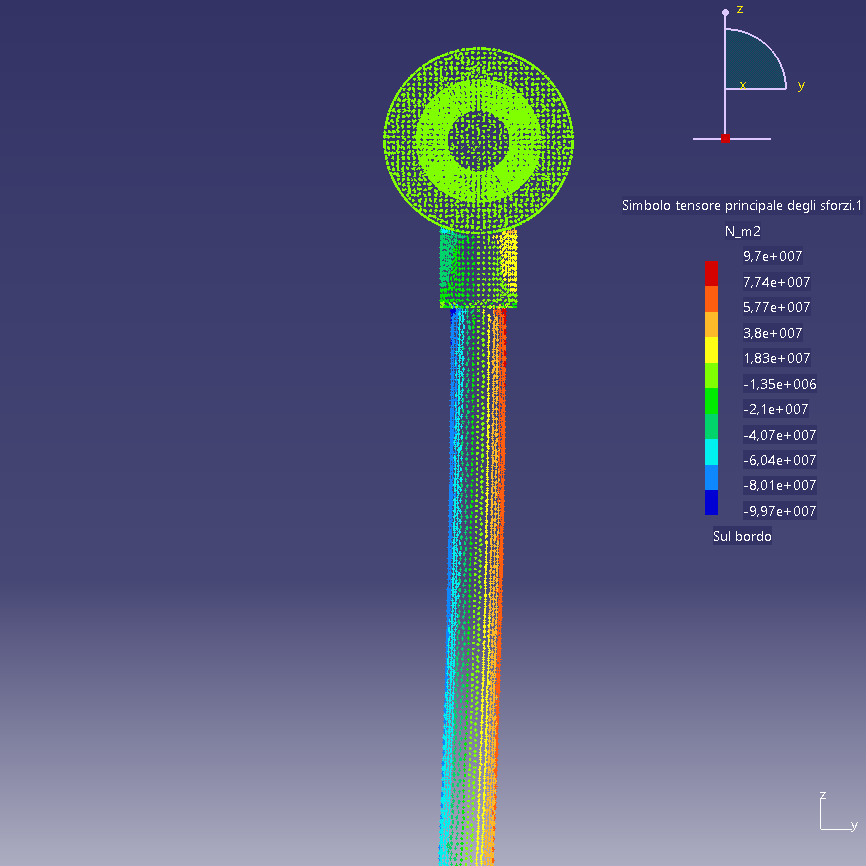Click legend value 1,83e+007
This screenshot has height=866, width=866.
click(776, 358)
